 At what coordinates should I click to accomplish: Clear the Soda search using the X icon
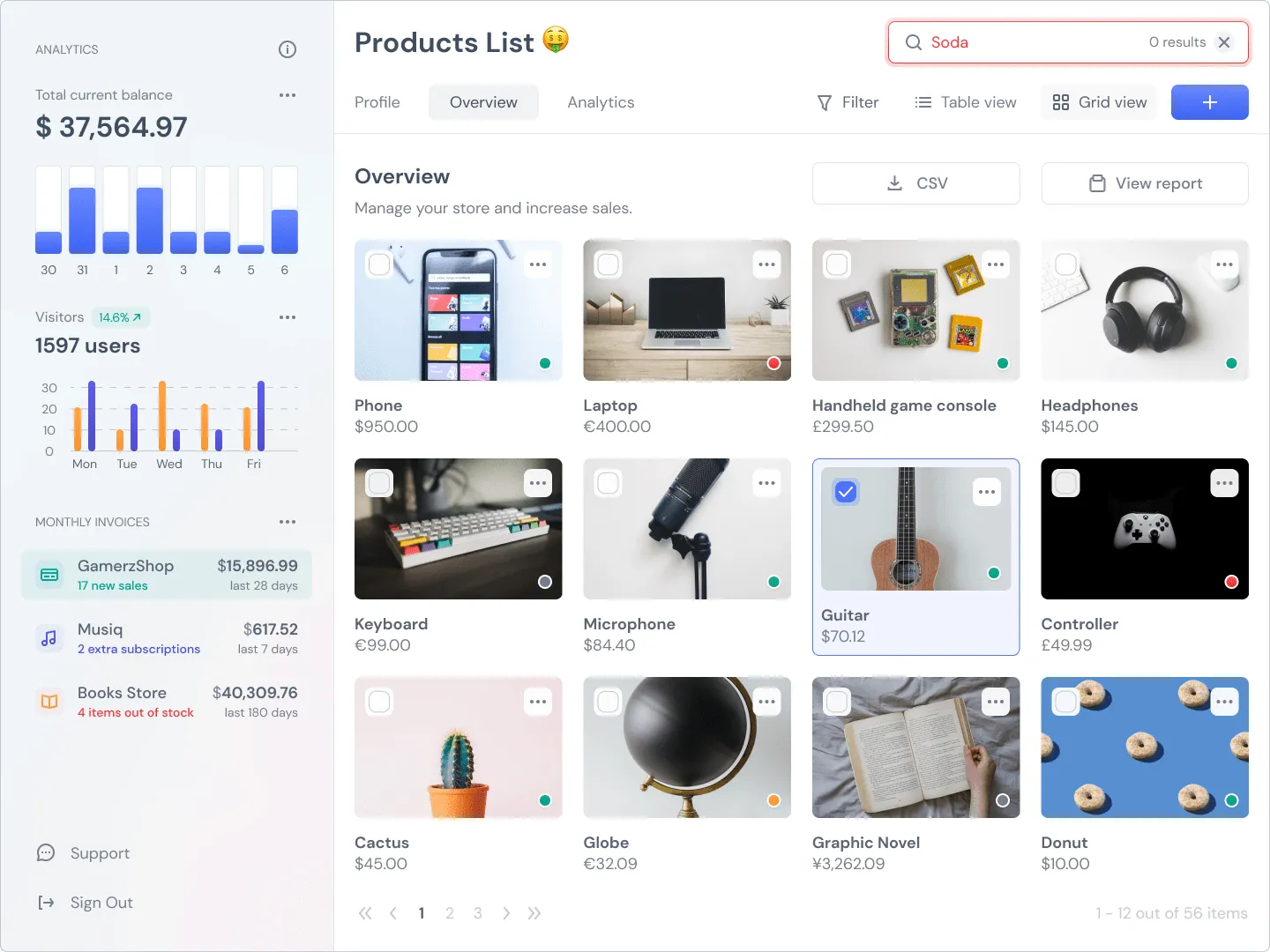point(1224,41)
